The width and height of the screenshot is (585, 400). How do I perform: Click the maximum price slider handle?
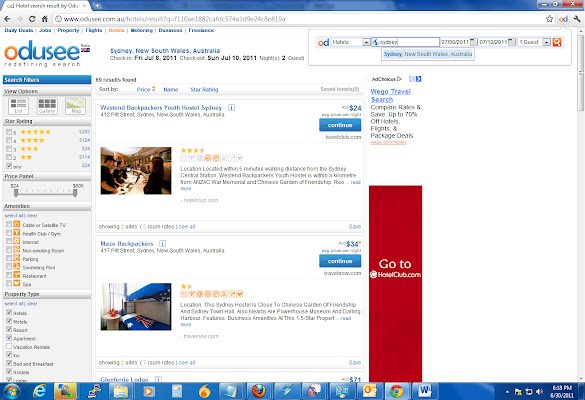pos(75,193)
